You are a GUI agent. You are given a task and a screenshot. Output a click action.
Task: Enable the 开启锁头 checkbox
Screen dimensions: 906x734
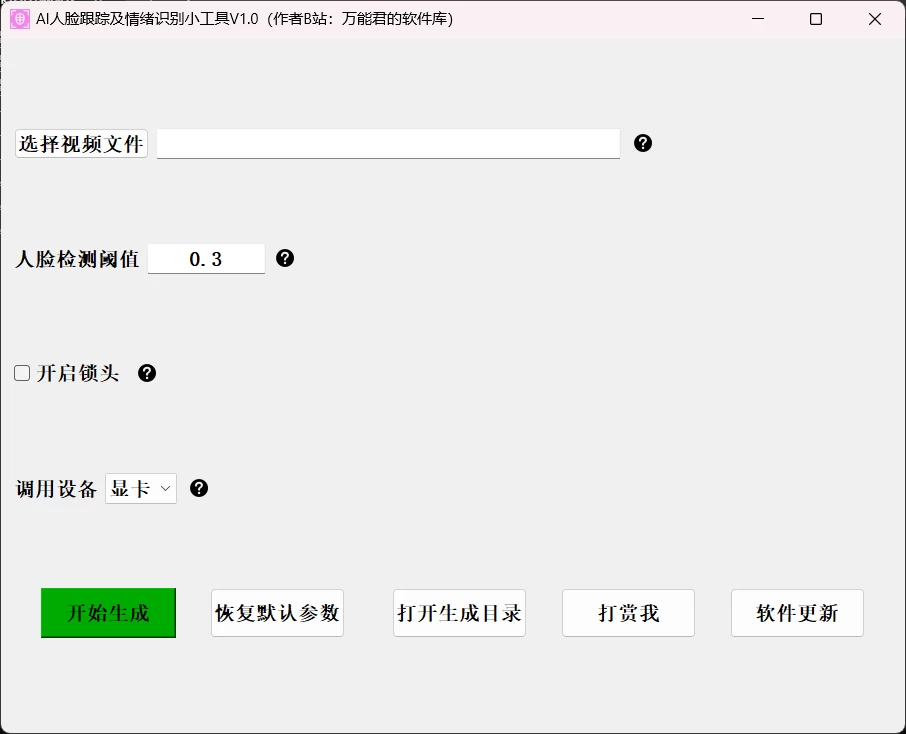[21, 372]
